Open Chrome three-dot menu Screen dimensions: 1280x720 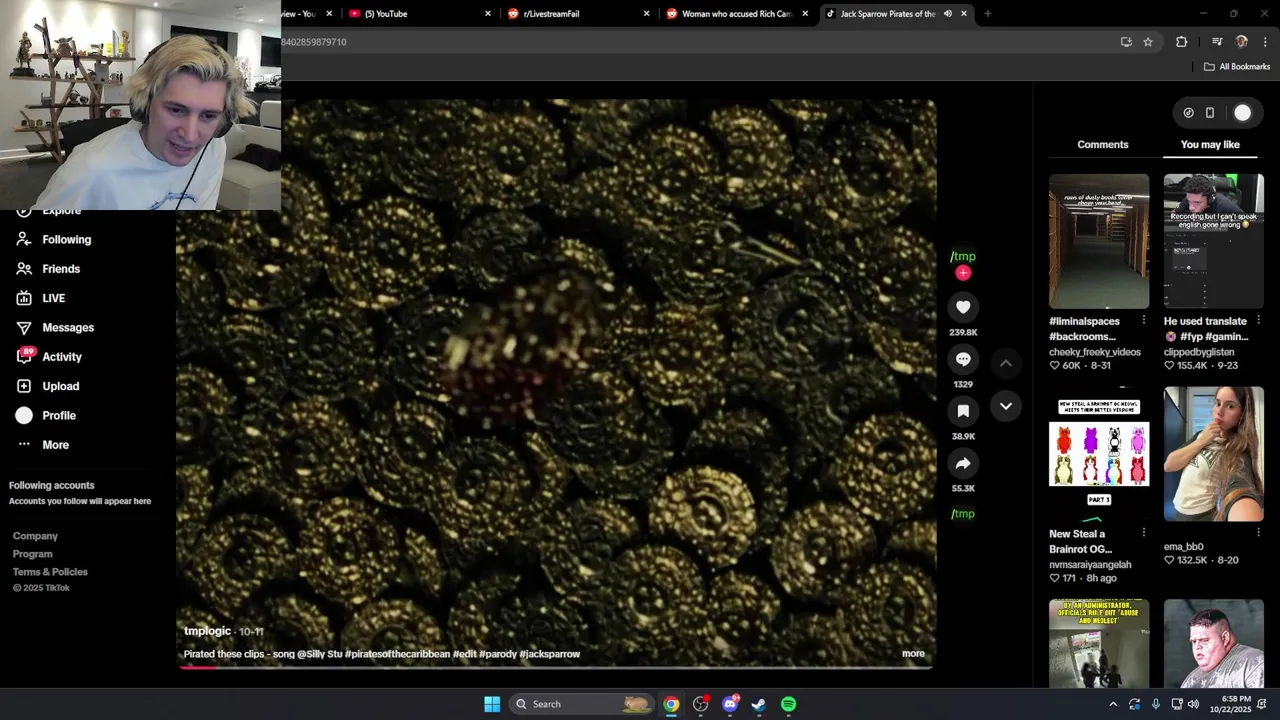(1266, 42)
